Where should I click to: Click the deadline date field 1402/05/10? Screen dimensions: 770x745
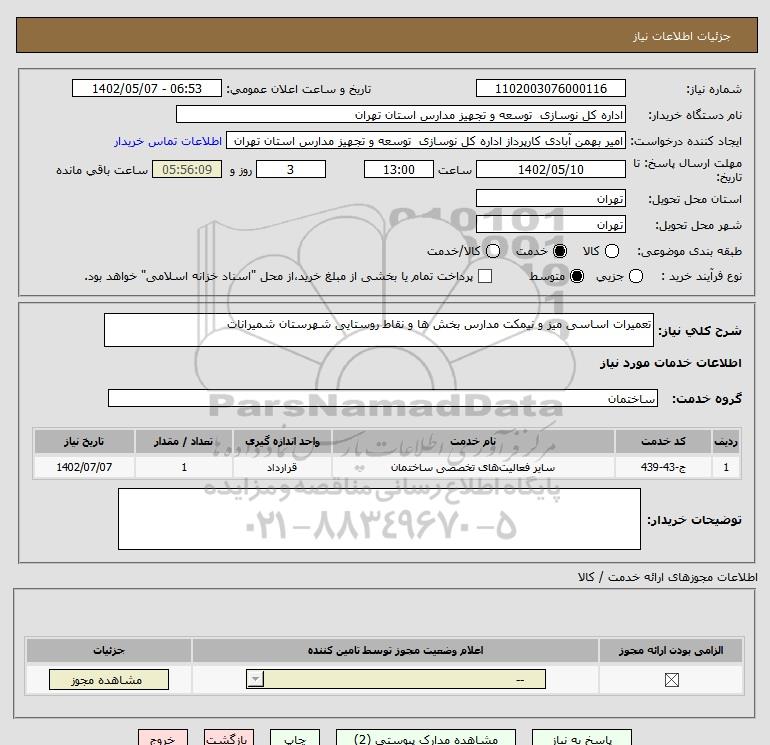coord(550,169)
